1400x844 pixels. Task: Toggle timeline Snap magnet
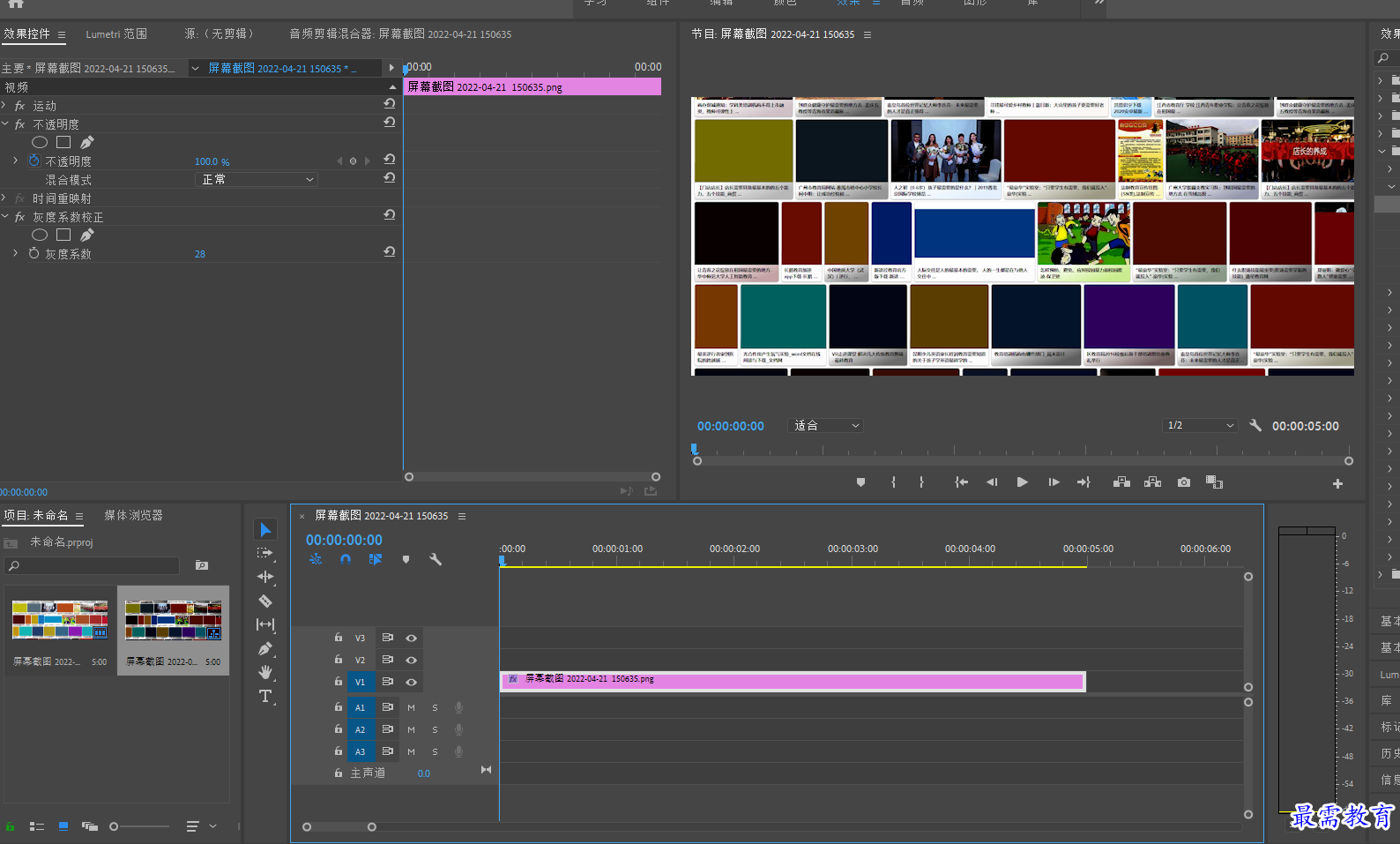346,559
